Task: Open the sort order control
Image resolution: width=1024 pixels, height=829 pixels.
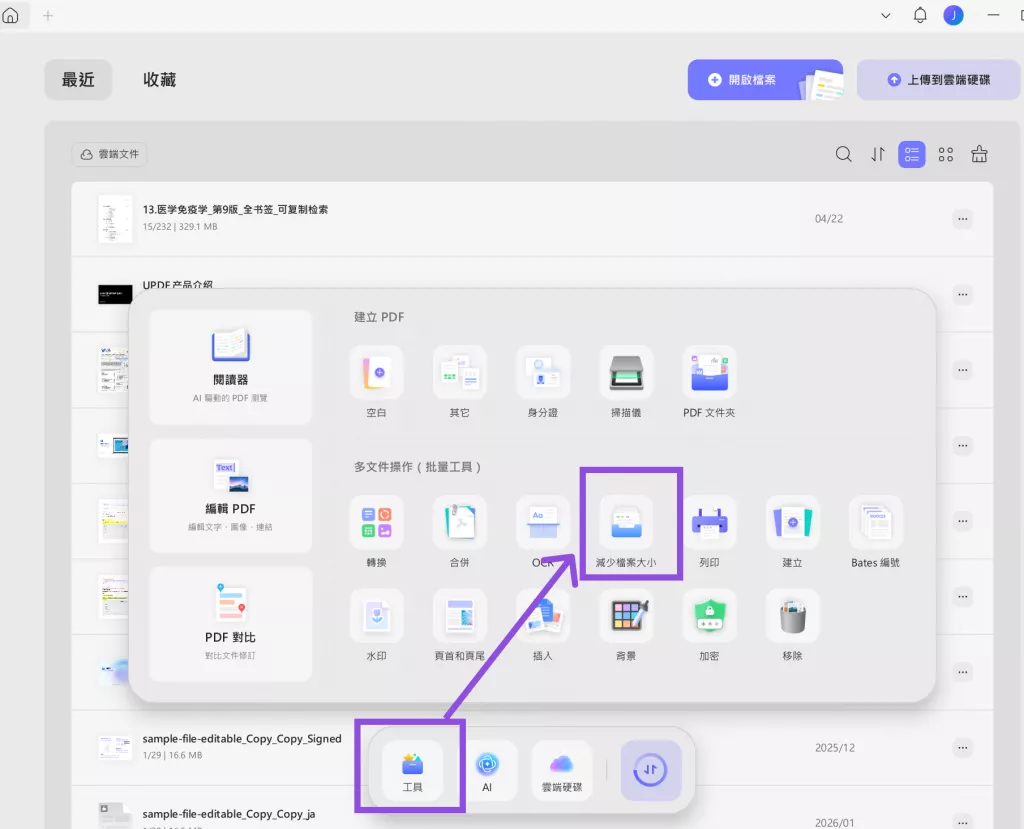Action: (877, 154)
